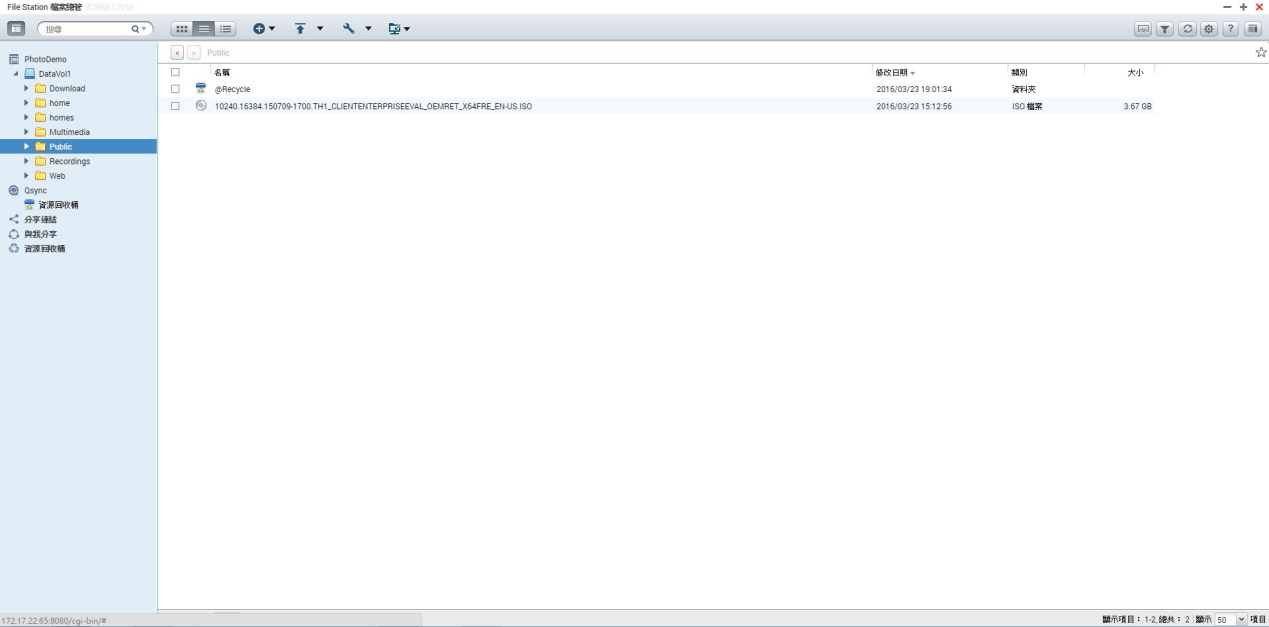This screenshot has width=1269, height=627.
Task: Click the search input field
Action: click(x=86, y=29)
